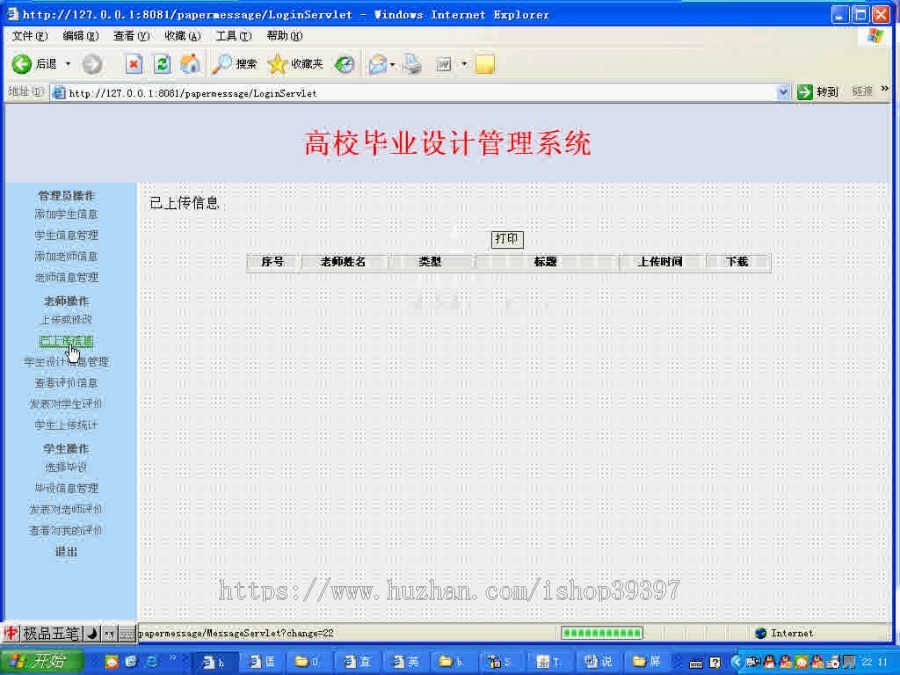Click the 已上传信息 sidebar link

66,342
